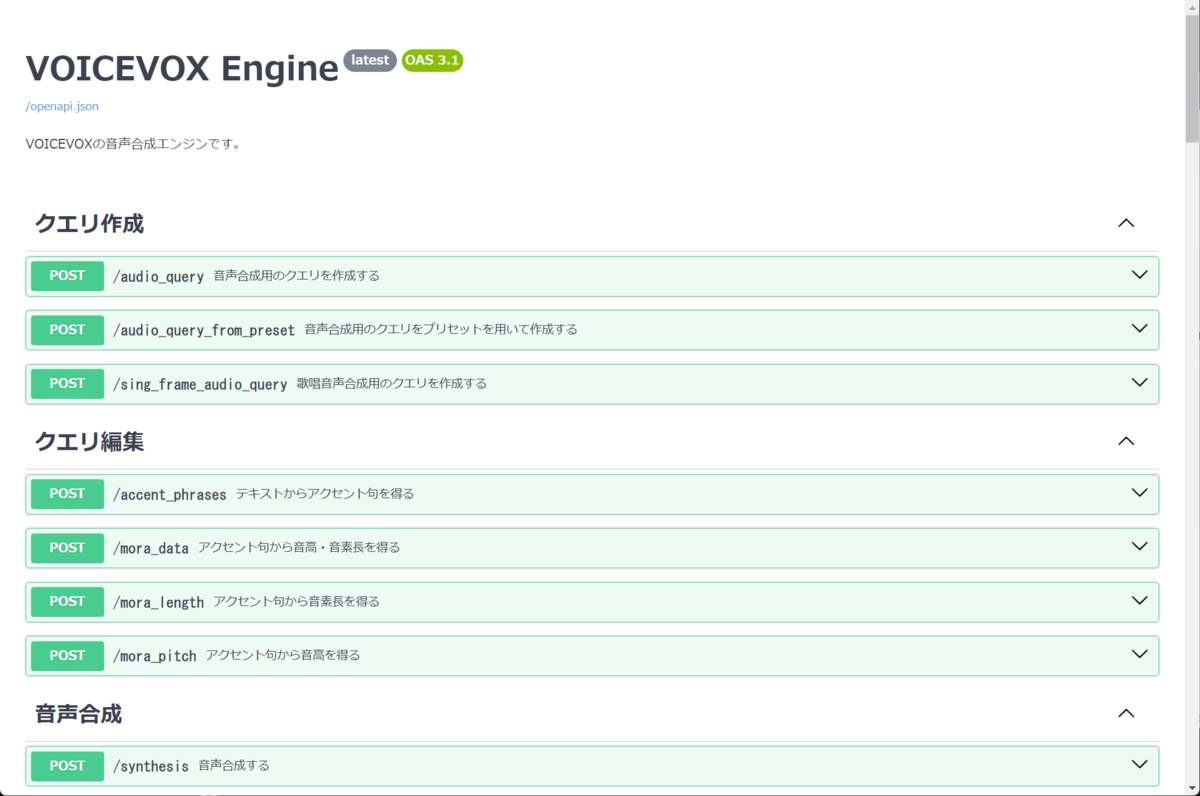Collapse the クエリ作成 section

[x=1127, y=222]
